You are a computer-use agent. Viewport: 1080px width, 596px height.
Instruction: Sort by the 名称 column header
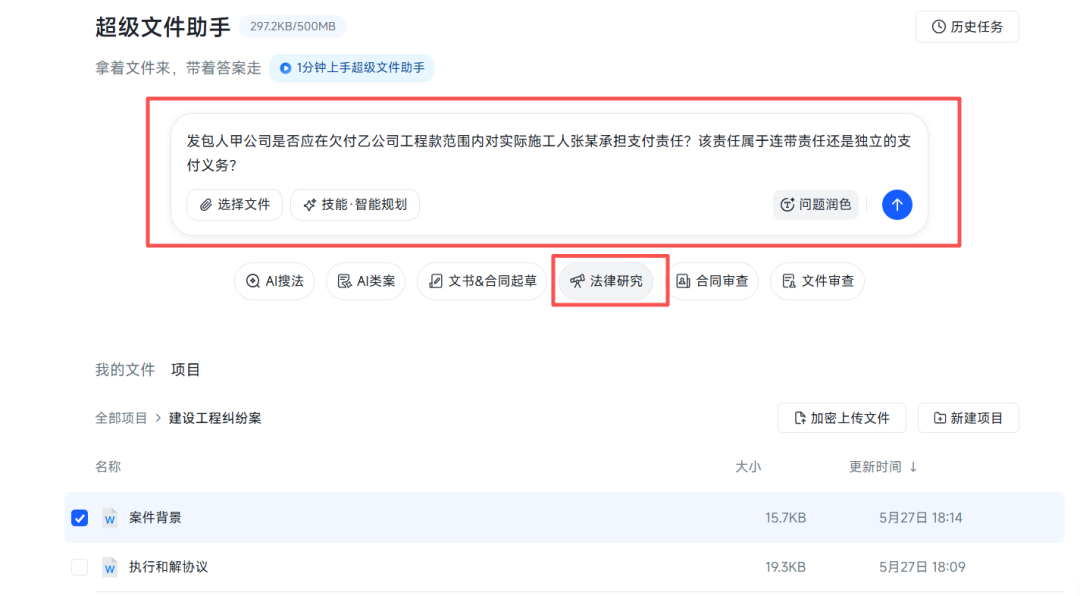pyautogui.click(x=108, y=467)
